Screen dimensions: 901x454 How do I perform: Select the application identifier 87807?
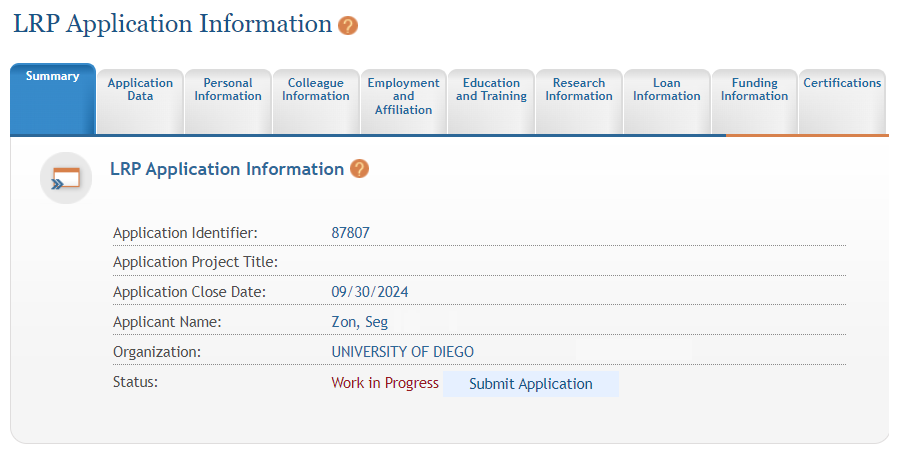pos(351,233)
